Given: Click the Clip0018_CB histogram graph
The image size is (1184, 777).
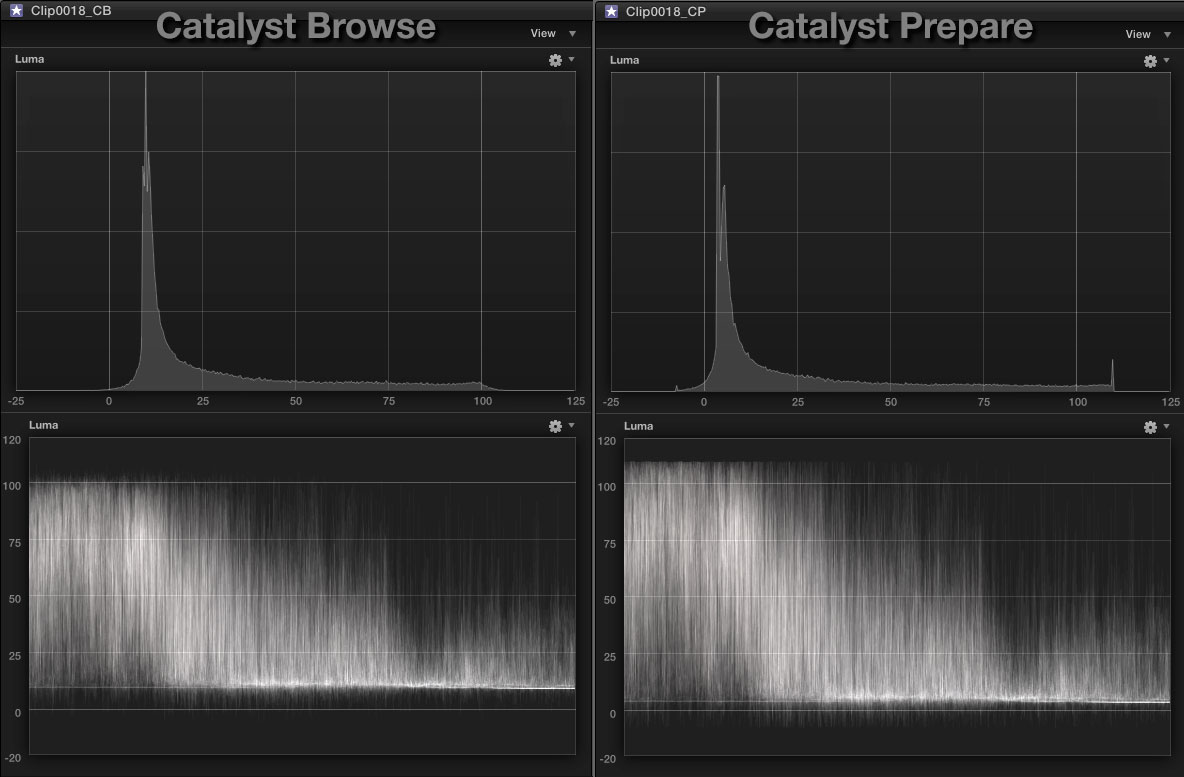Looking at the screenshot, I should coord(295,231).
